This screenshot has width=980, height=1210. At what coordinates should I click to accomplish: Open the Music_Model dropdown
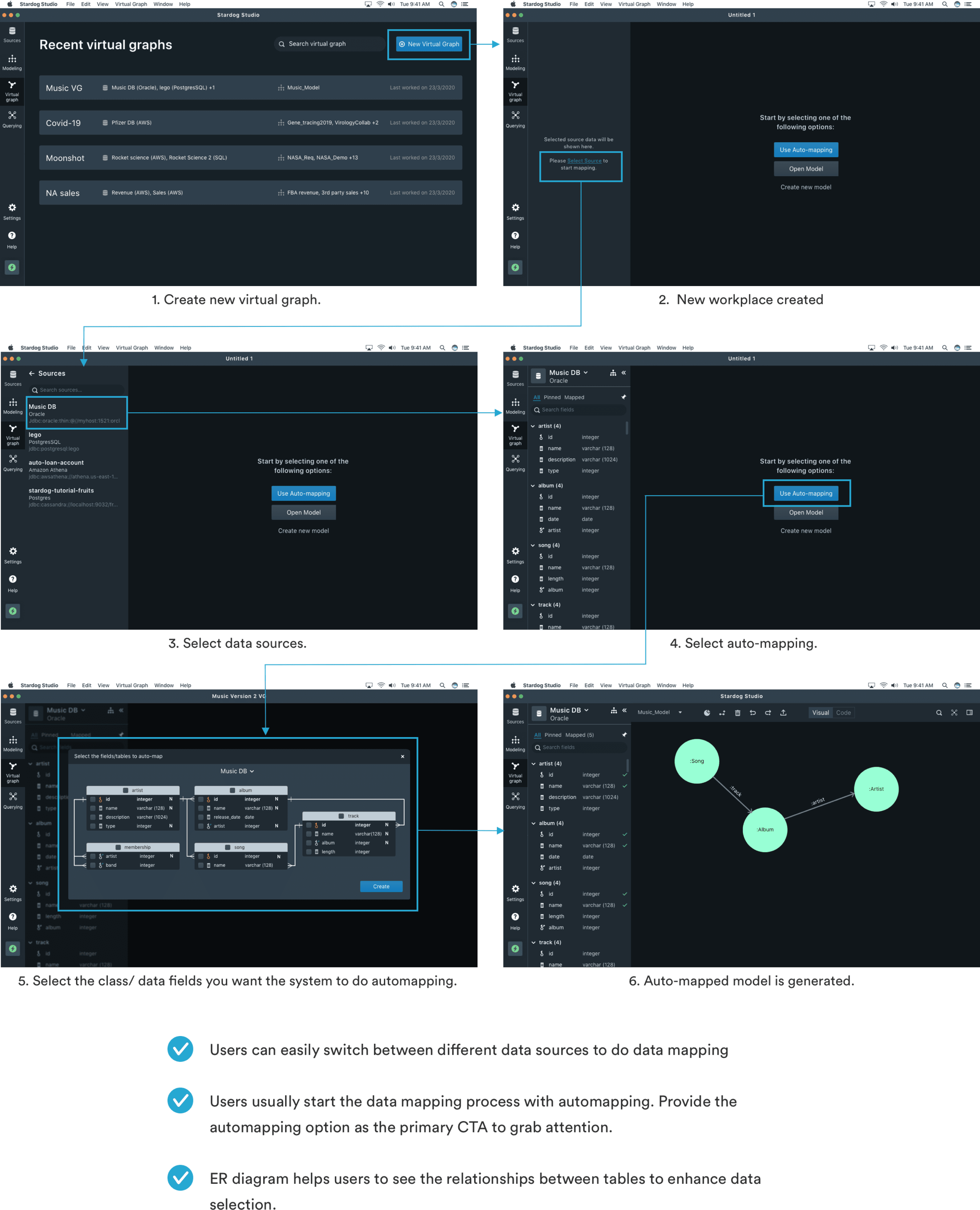pos(680,713)
